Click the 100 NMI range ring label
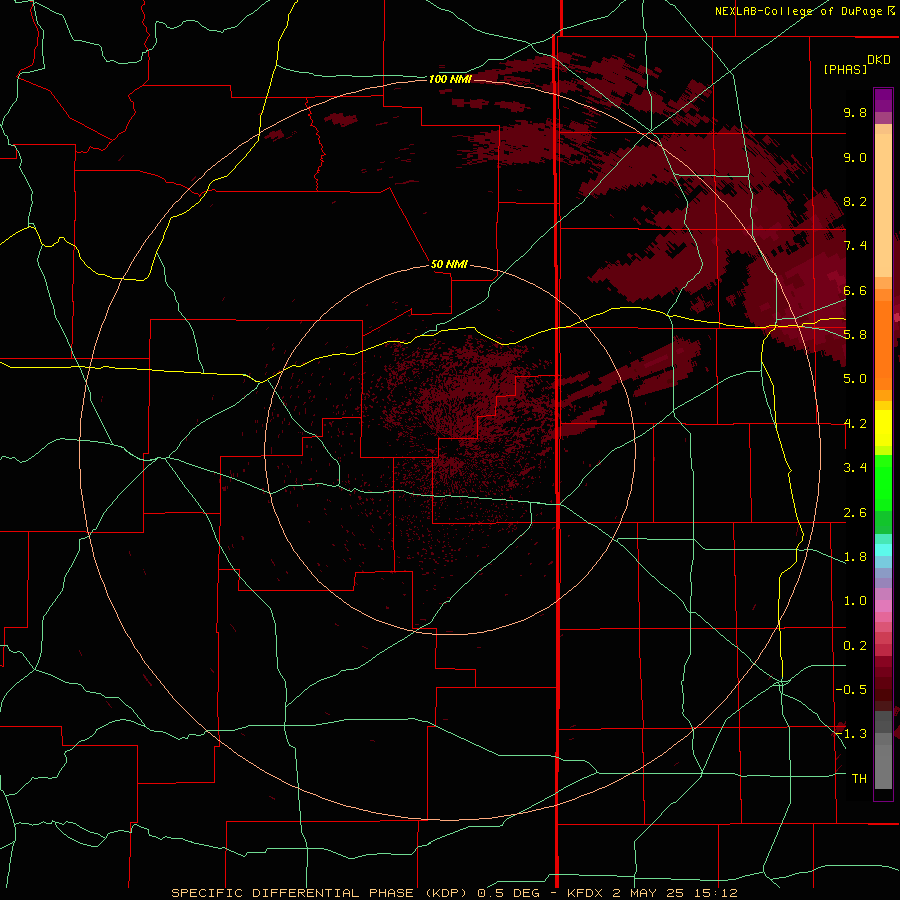This screenshot has height=900, width=900. point(450,79)
